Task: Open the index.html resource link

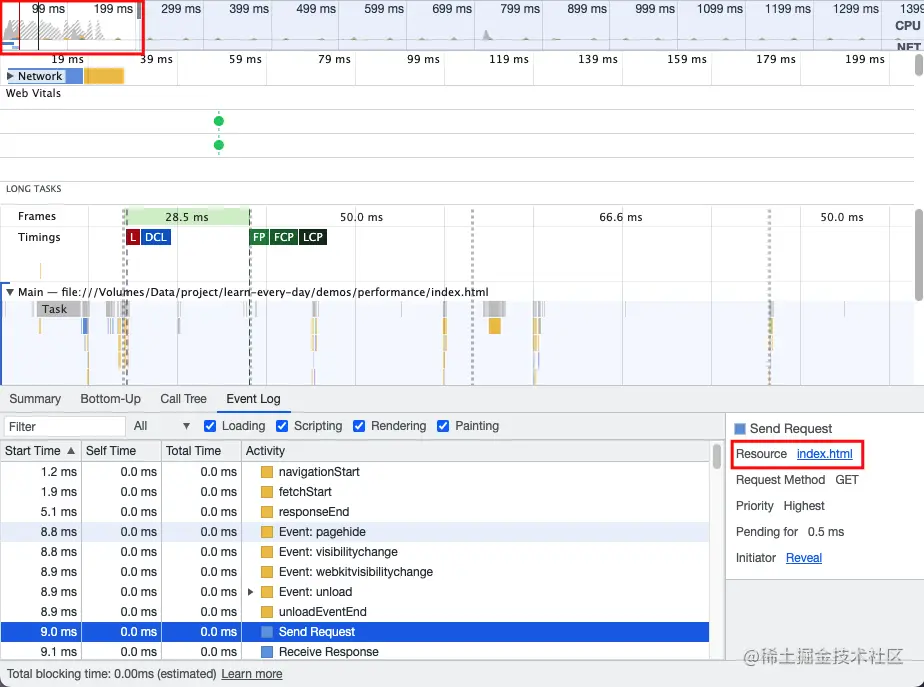Action: 824,454
